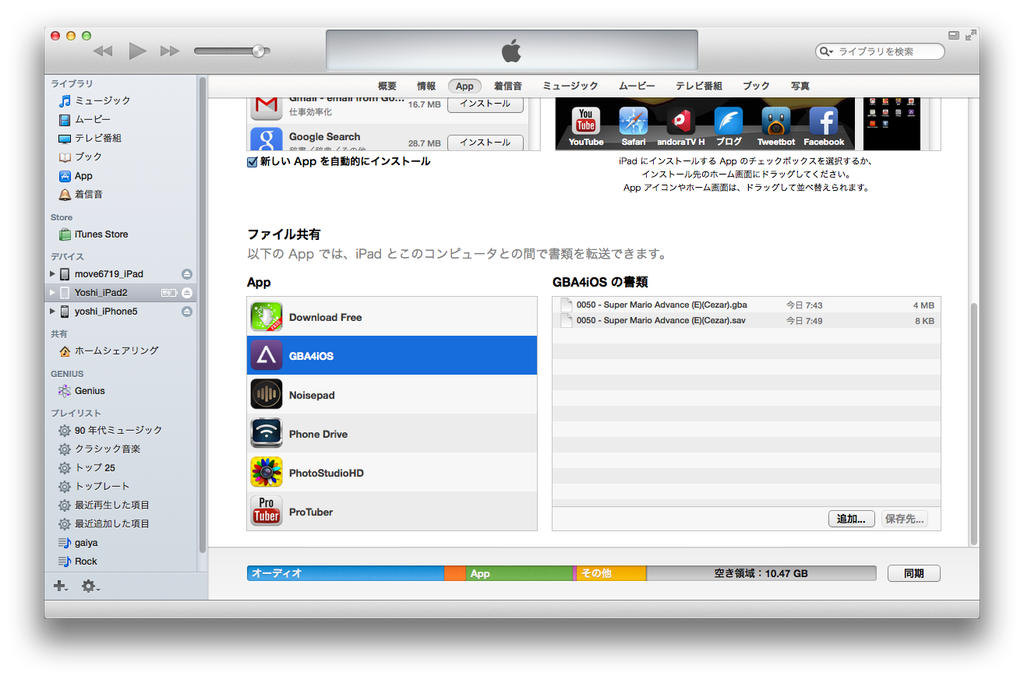Select the second home screen thumbnail
Image resolution: width=1024 pixels, height=680 pixels.
[x=891, y=123]
